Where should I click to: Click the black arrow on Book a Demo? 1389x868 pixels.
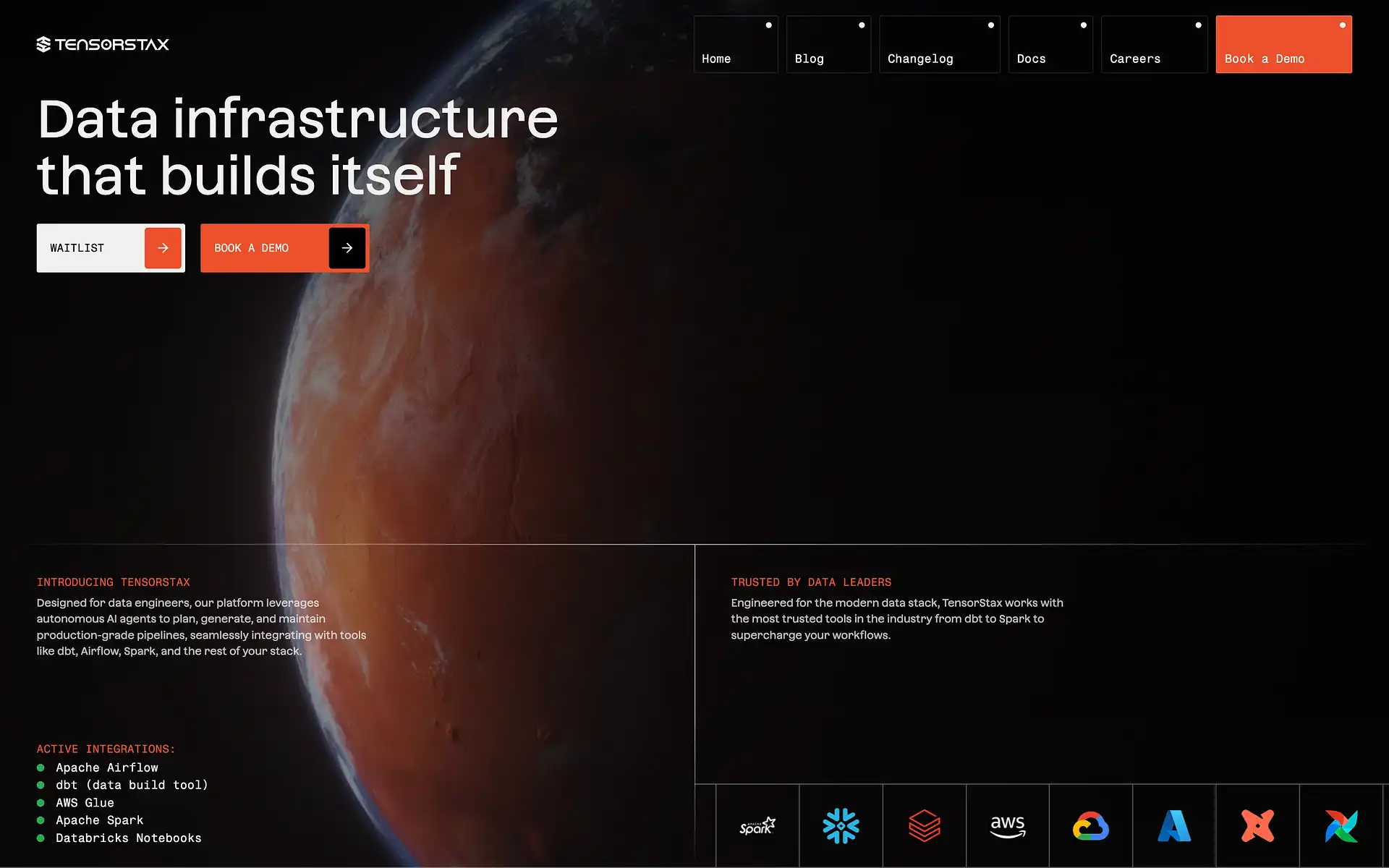pyautogui.click(x=347, y=248)
